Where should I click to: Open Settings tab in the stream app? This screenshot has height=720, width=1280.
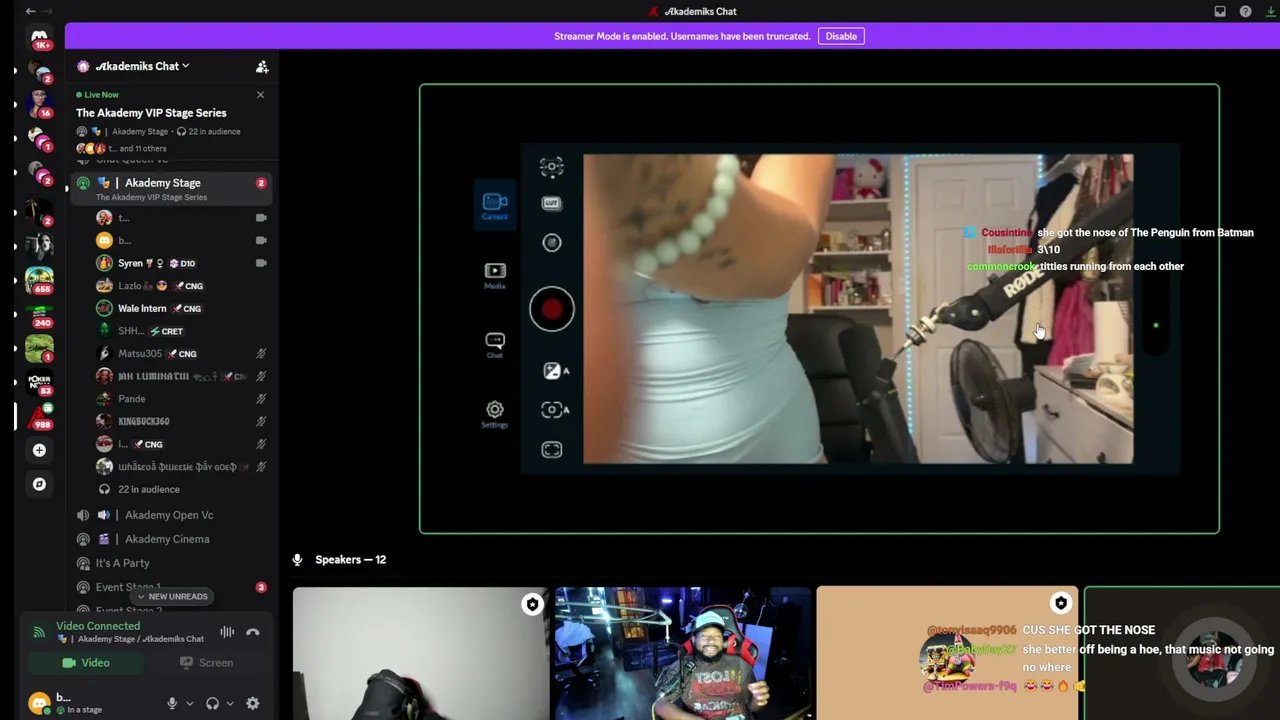tap(495, 413)
